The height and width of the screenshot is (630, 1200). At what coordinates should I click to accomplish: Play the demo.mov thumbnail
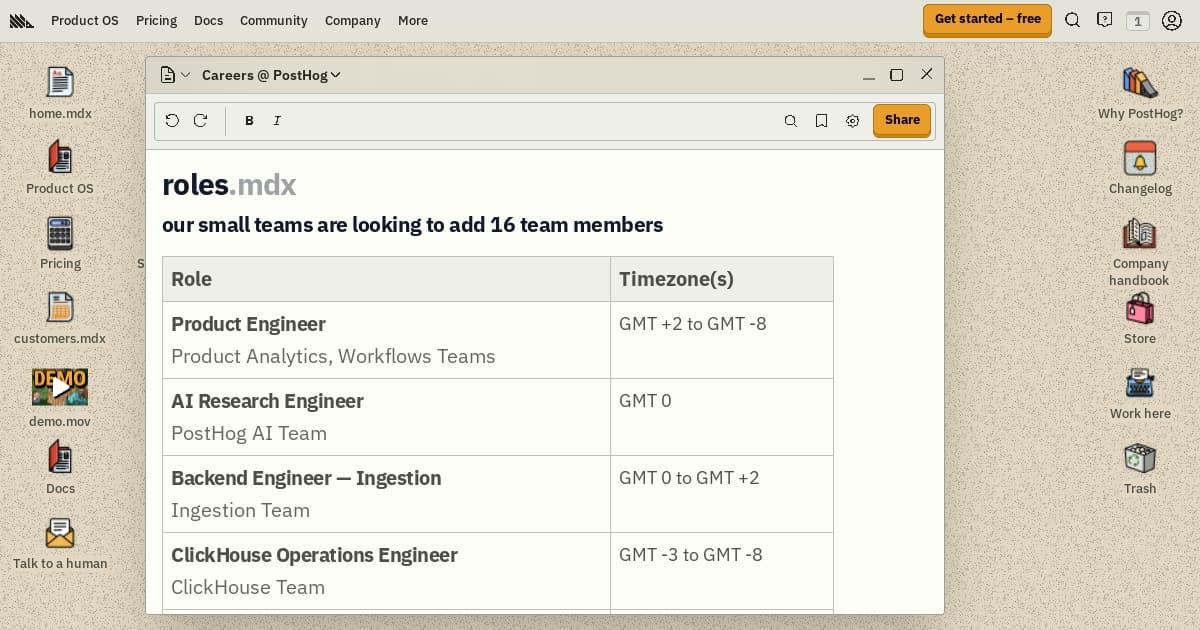click(x=60, y=387)
